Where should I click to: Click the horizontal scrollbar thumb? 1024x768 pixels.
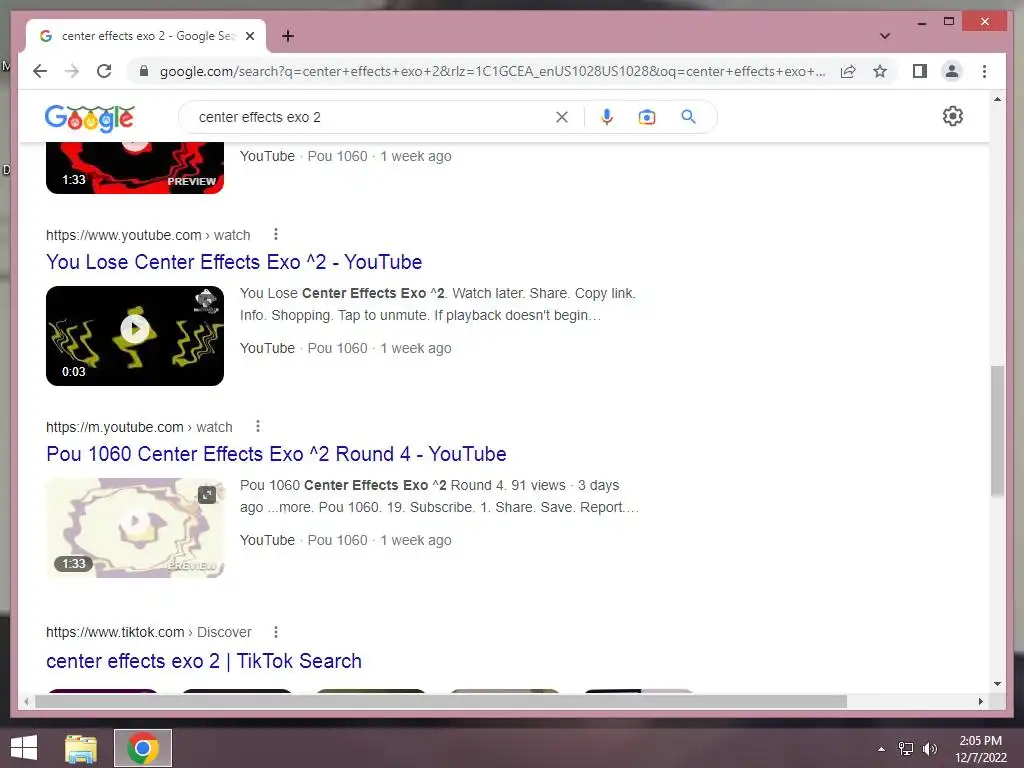coord(441,701)
